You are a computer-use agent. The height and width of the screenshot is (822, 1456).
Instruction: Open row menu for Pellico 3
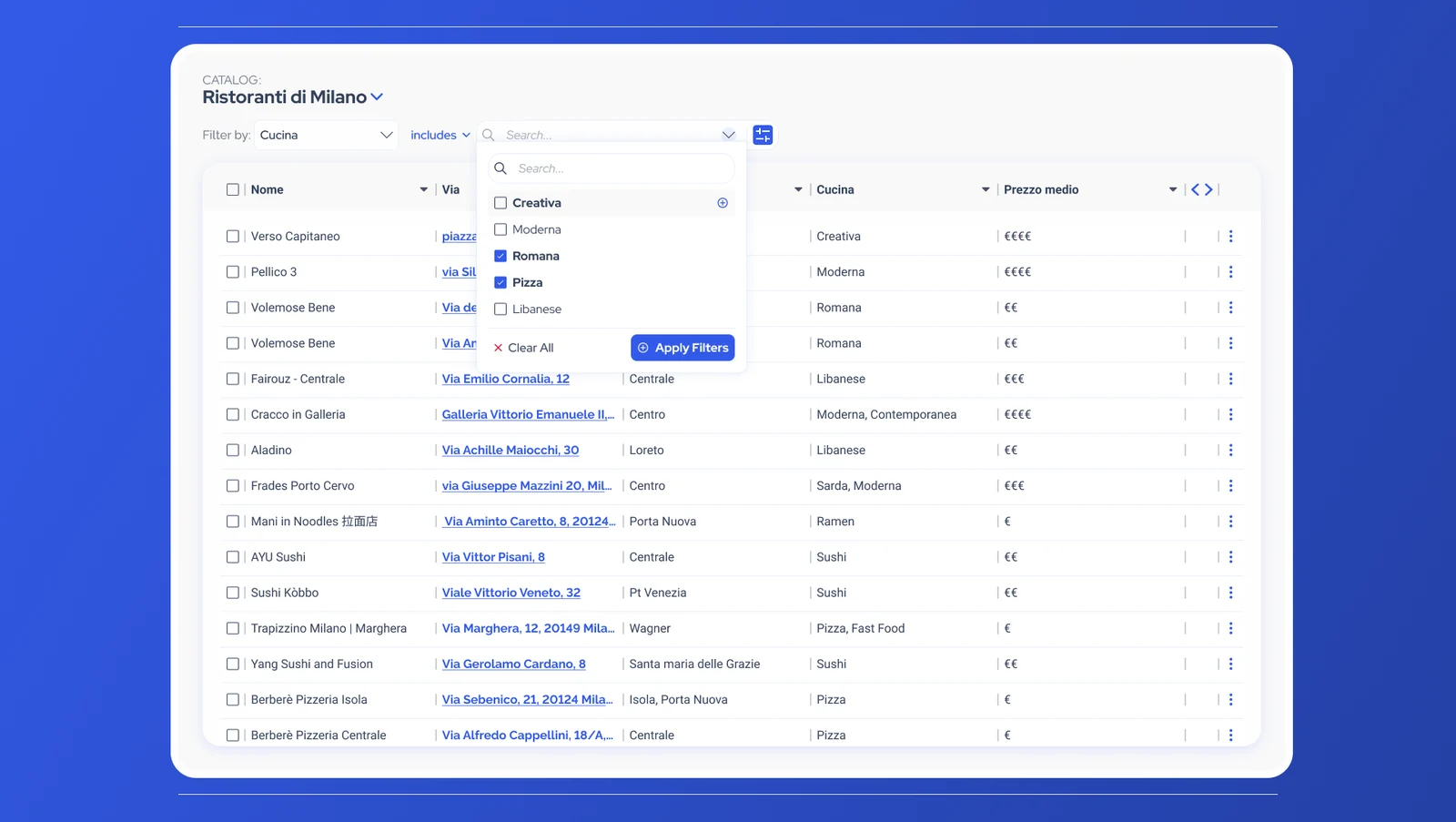(1230, 271)
